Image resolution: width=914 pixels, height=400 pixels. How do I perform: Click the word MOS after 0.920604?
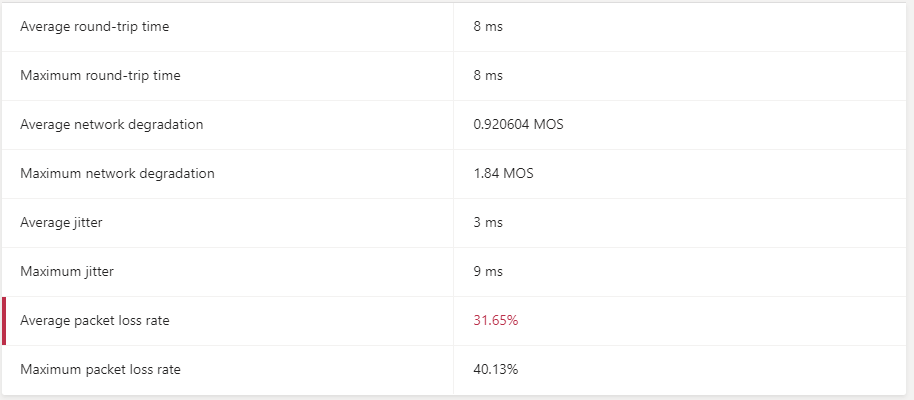point(549,125)
